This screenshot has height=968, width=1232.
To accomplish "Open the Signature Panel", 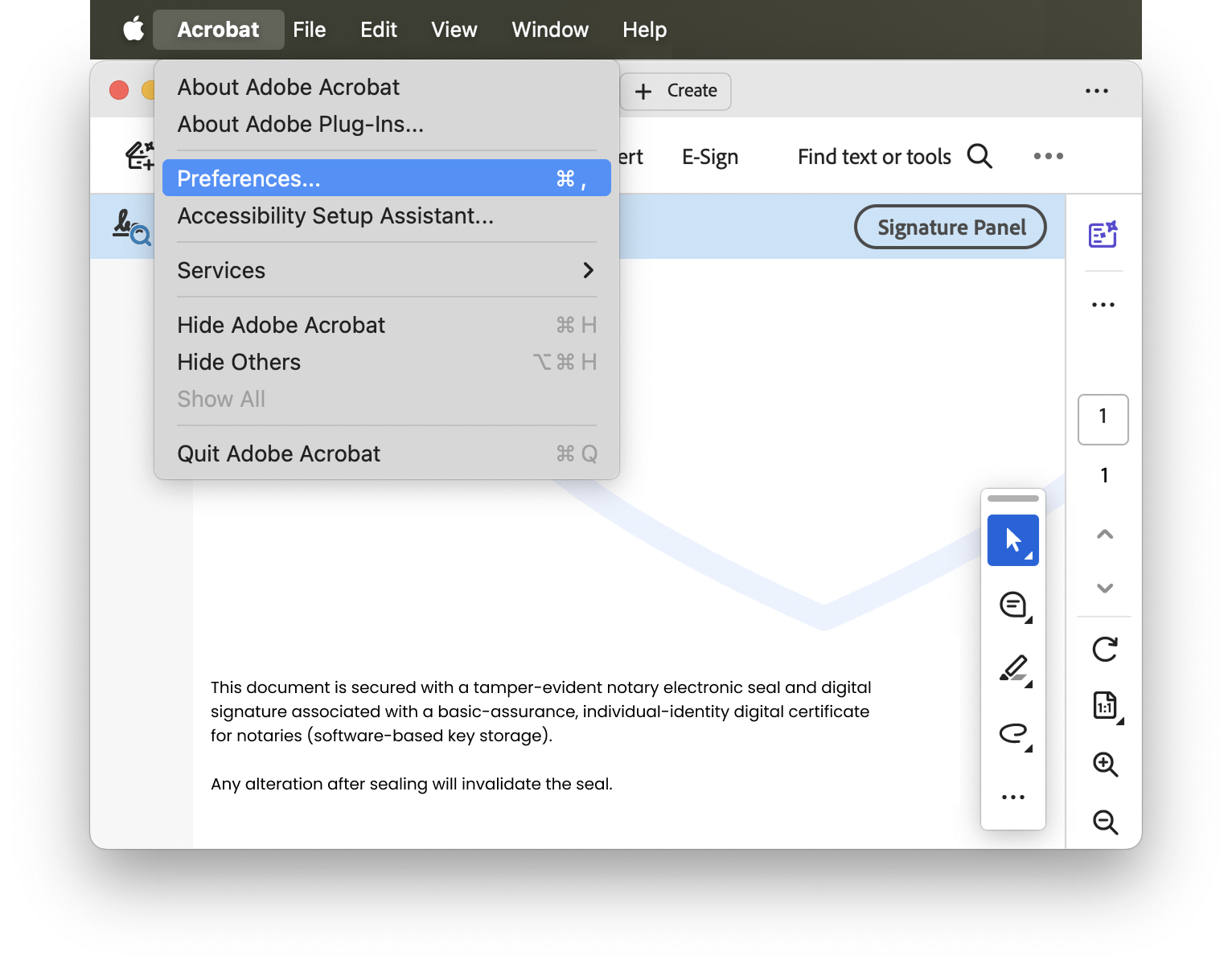I will tap(951, 228).
